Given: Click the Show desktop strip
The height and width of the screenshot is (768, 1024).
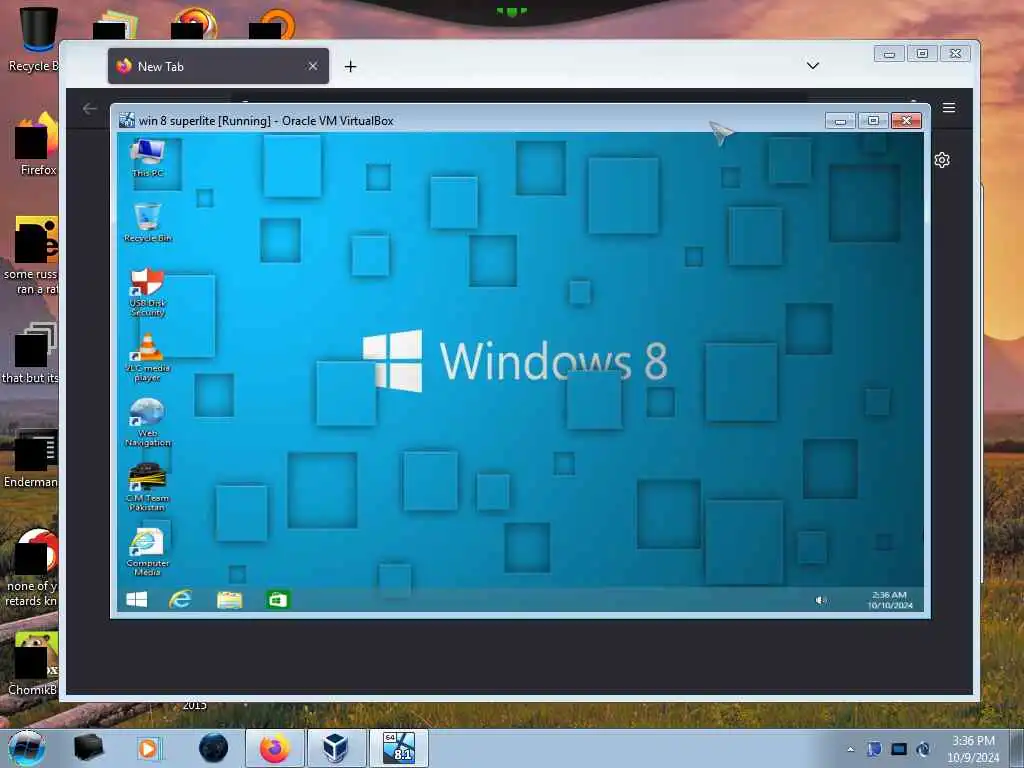Looking at the screenshot, I should coord(1016,748).
